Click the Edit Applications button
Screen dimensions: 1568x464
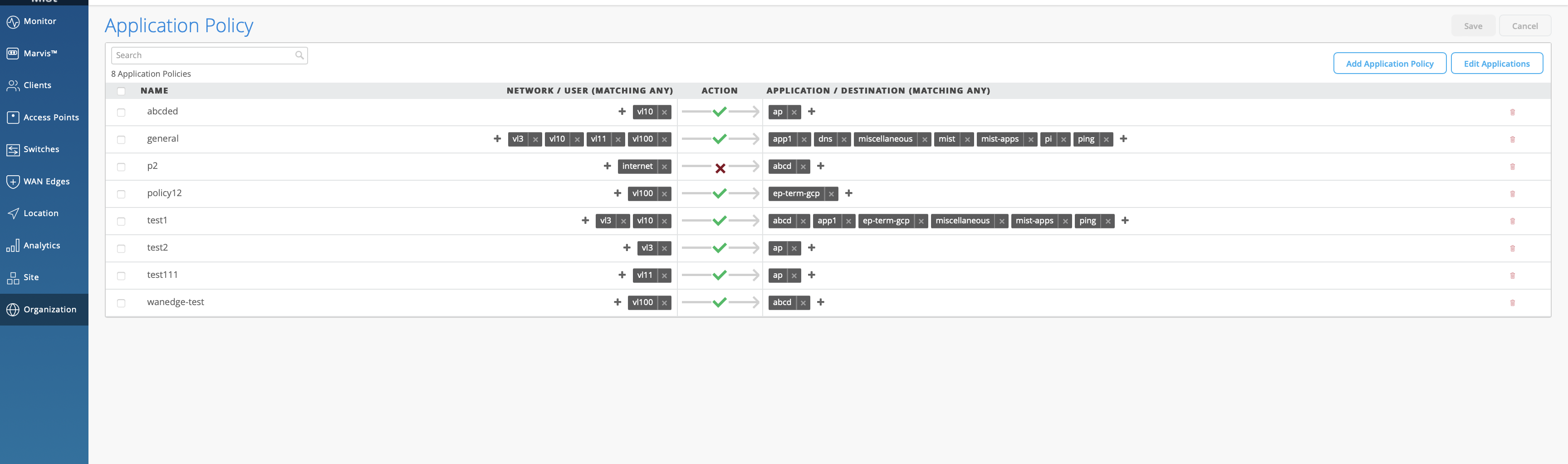click(1496, 63)
